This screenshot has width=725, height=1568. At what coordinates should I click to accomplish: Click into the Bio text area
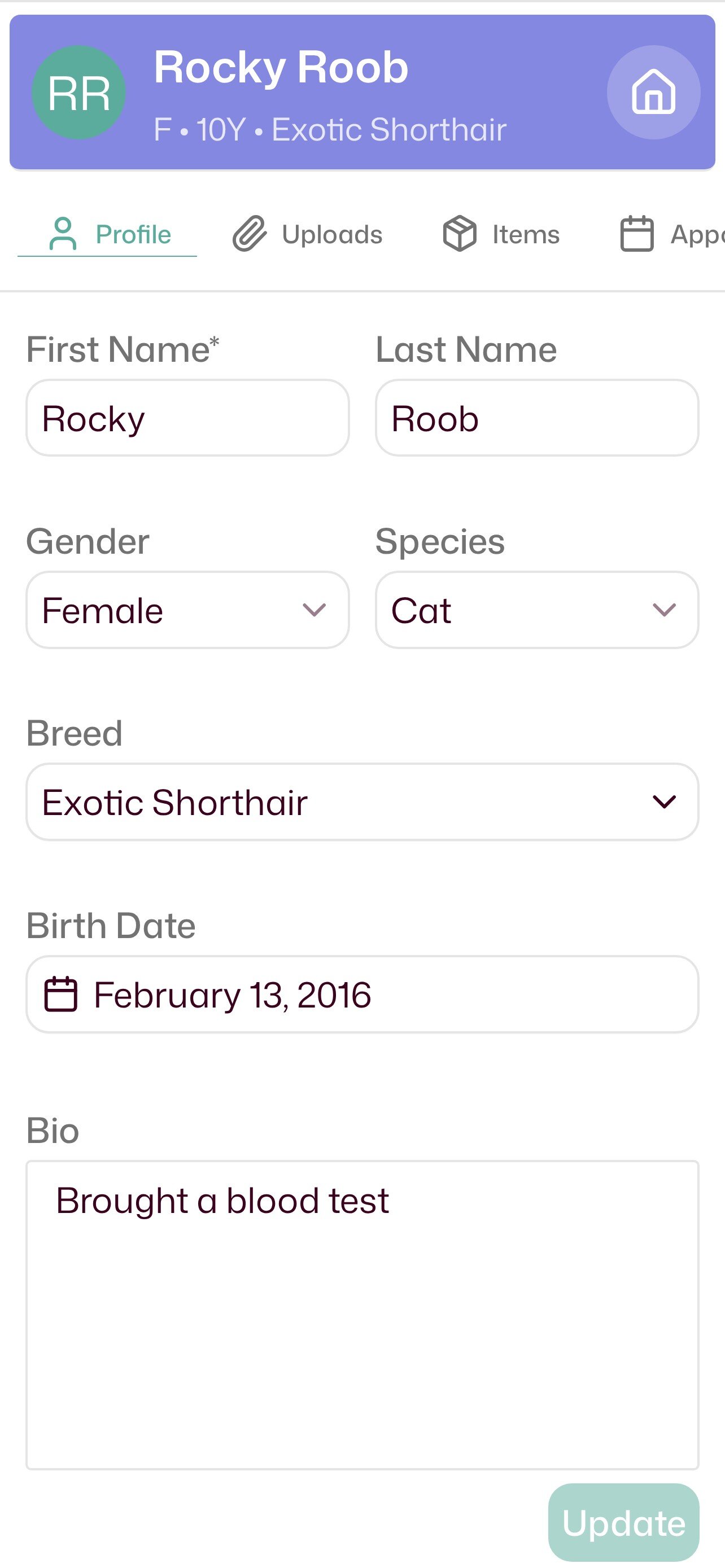click(x=361, y=1315)
